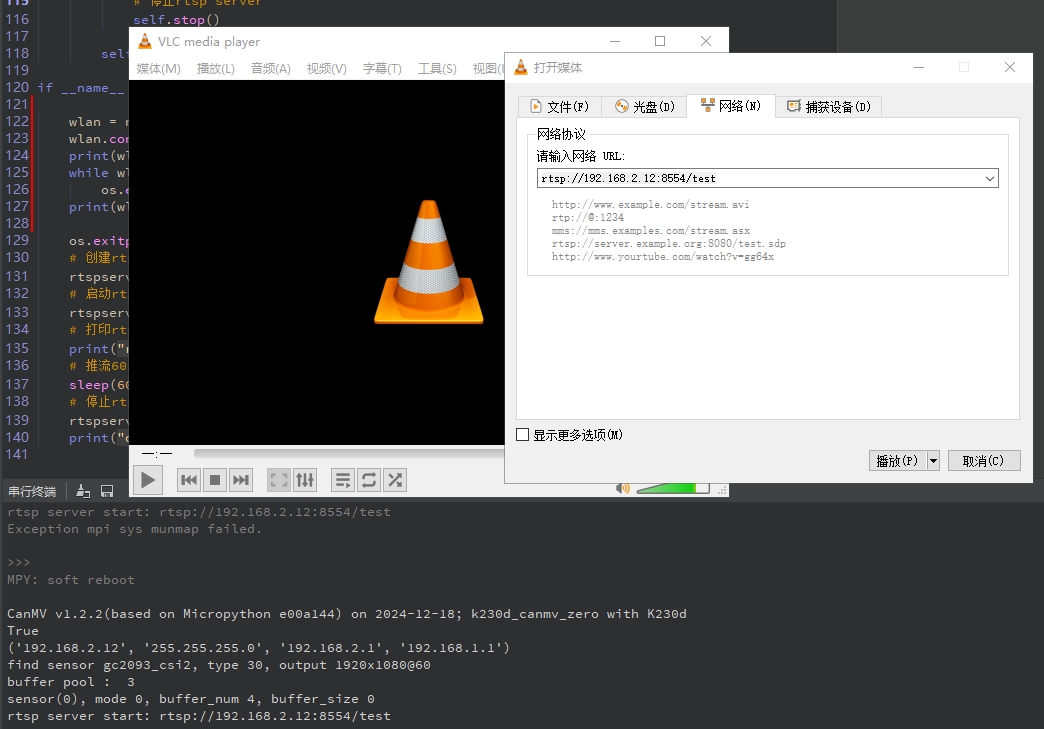Open the 音频(A) menu in VLC
This screenshot has width=1044, height=729.
[x=270, y=69]
